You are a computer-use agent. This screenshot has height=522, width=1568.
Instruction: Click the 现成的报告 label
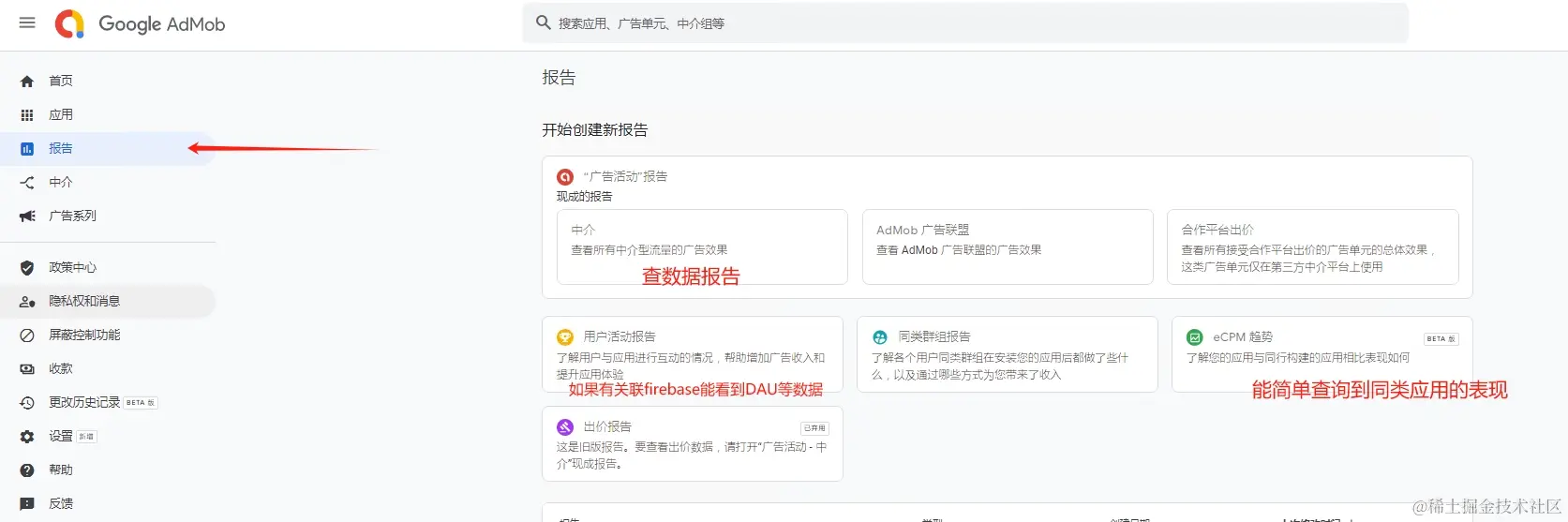585,197
